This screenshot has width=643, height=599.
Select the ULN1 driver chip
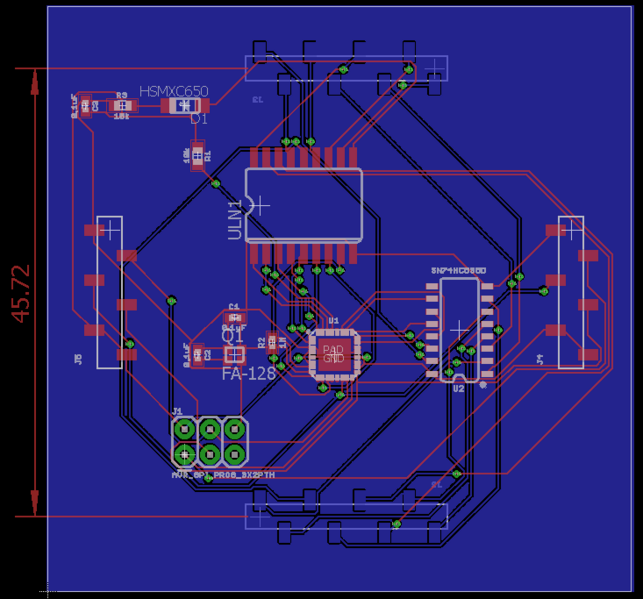[x=304, y=205]
